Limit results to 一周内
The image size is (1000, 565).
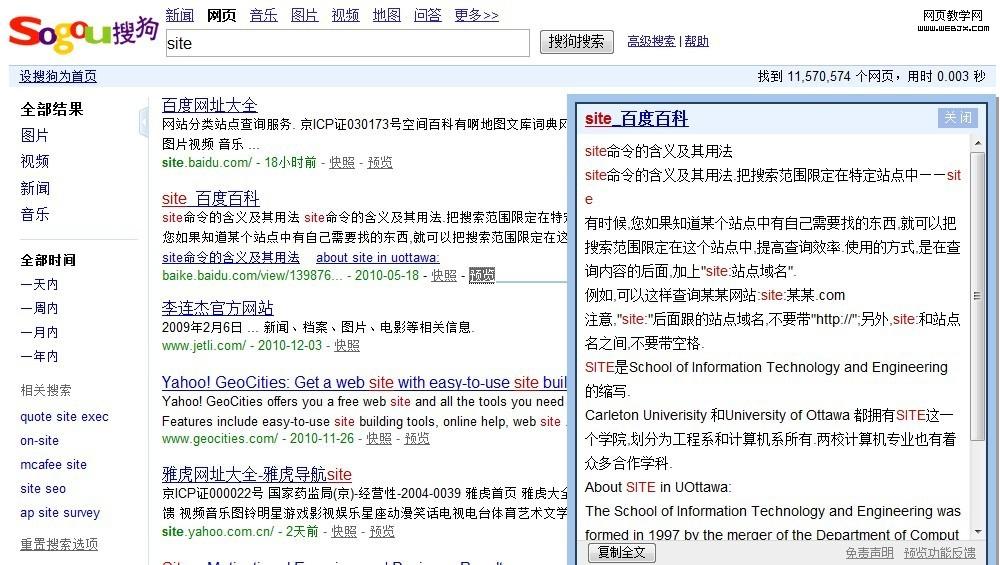(x=39, y=308)
